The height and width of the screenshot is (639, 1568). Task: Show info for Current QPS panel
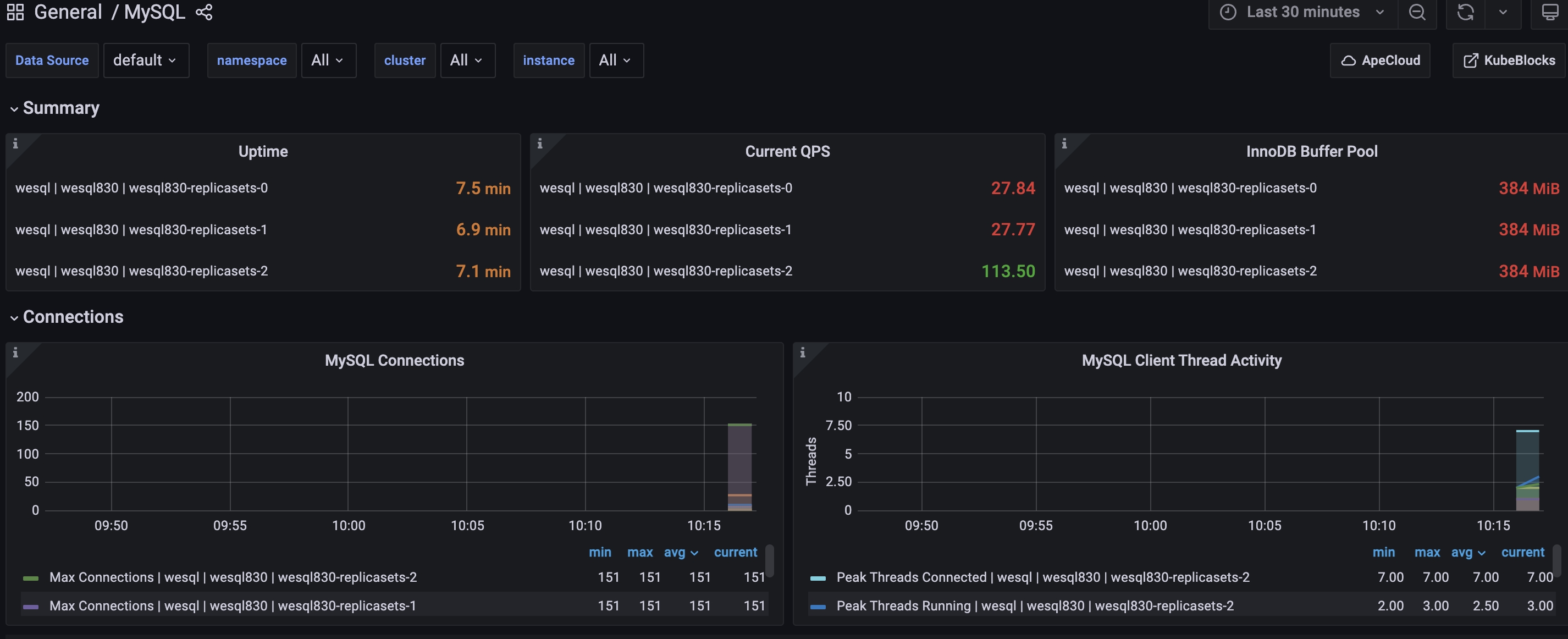click(x=540, y=144)
